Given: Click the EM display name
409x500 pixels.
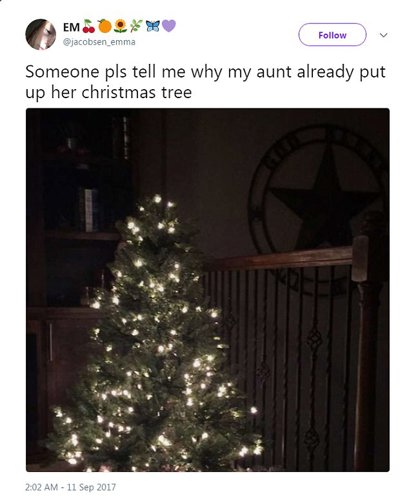Looking at the screenshot, I should [x=71, y=27].
